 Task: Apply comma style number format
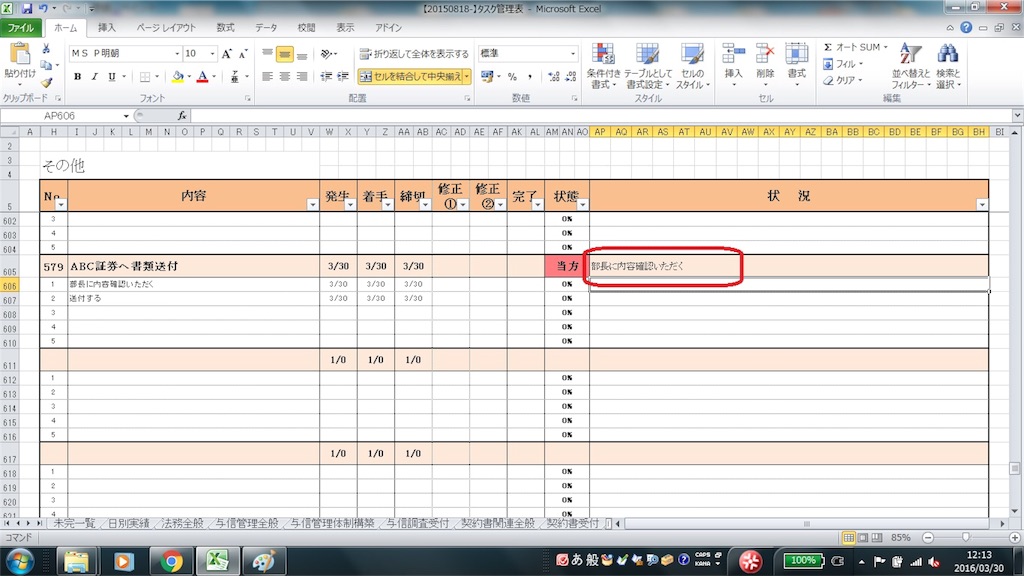[x=530, y=76]
